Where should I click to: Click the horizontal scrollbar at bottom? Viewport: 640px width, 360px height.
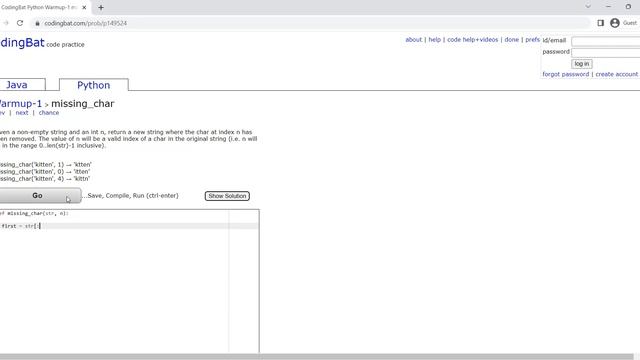pyautogui.click(x=316, y=357)
